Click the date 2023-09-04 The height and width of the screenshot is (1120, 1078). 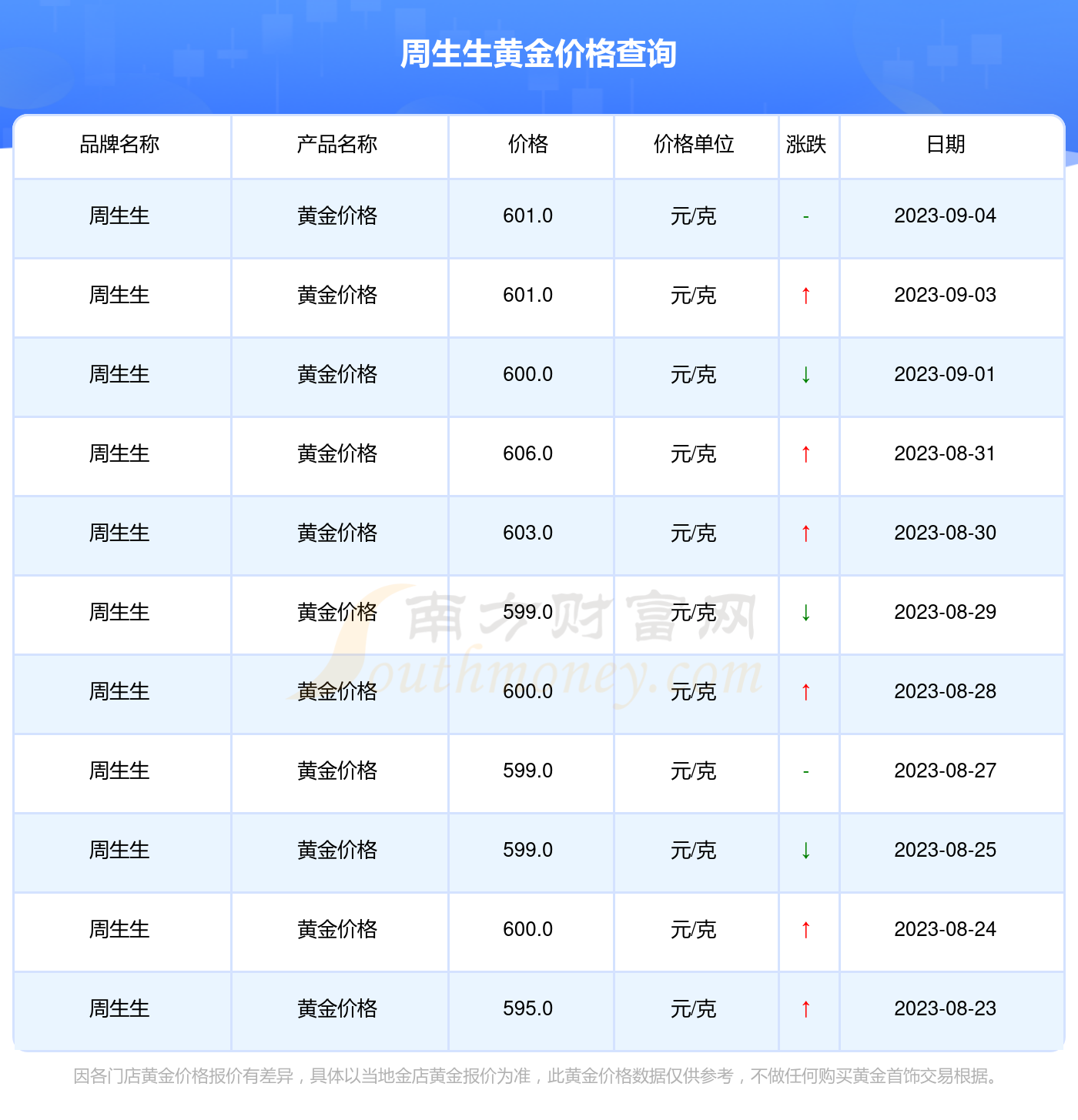point(945,216)
